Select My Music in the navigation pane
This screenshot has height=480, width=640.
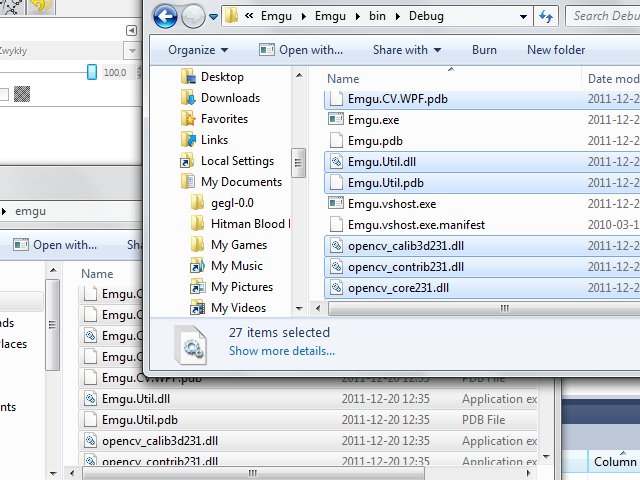click(227, 266)
